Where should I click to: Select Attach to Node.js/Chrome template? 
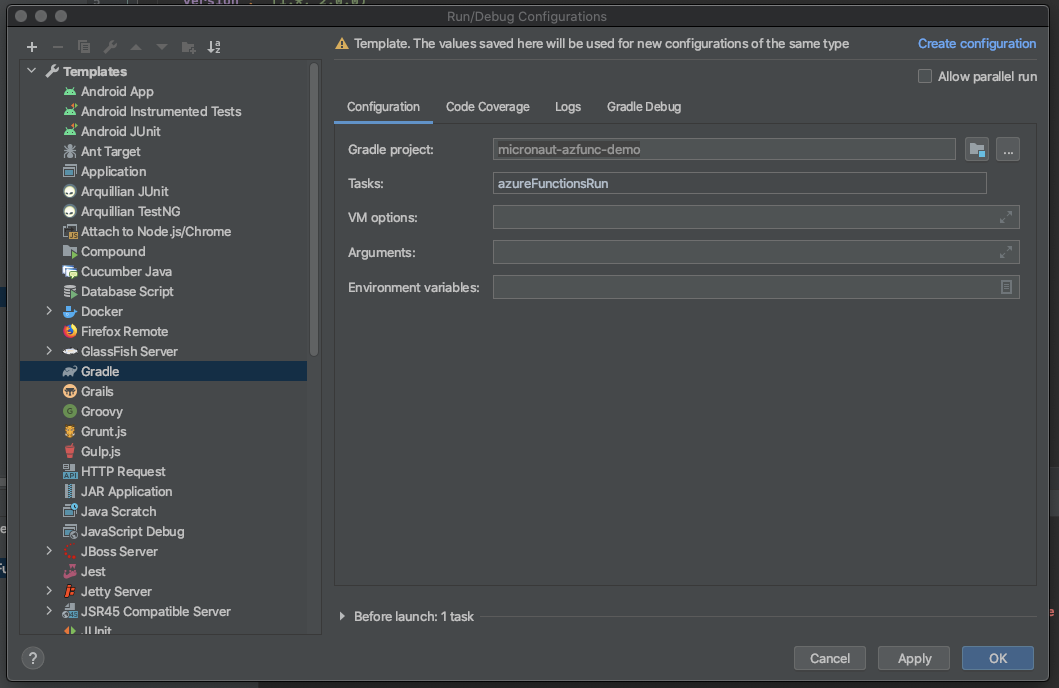[x=155, y=232]
